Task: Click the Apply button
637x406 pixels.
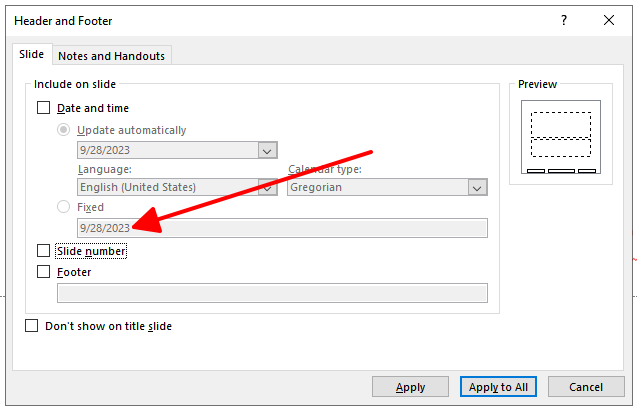Action: click(x=410, y=387)
